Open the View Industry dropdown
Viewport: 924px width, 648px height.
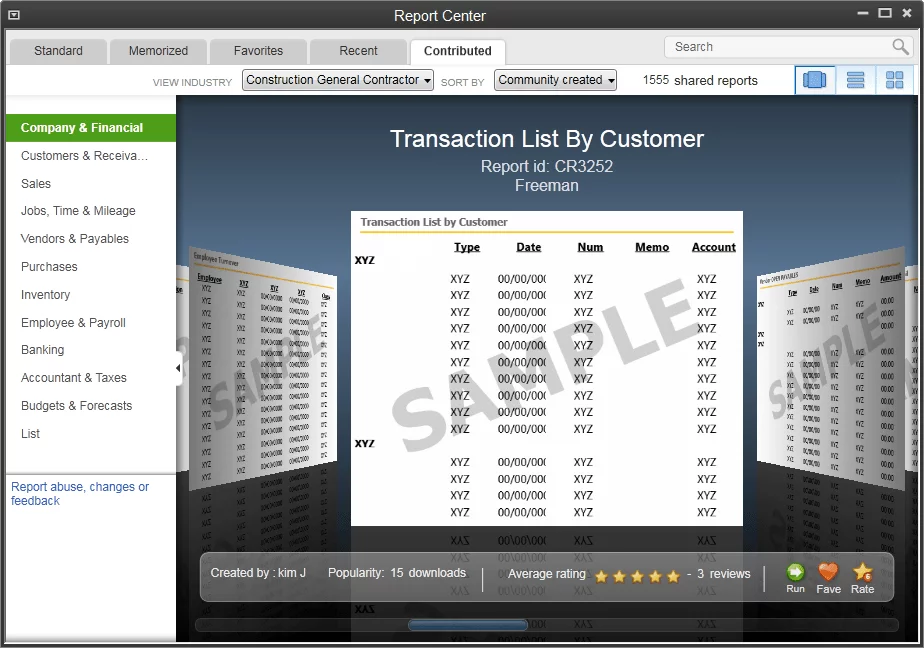[x=337, y=80]
